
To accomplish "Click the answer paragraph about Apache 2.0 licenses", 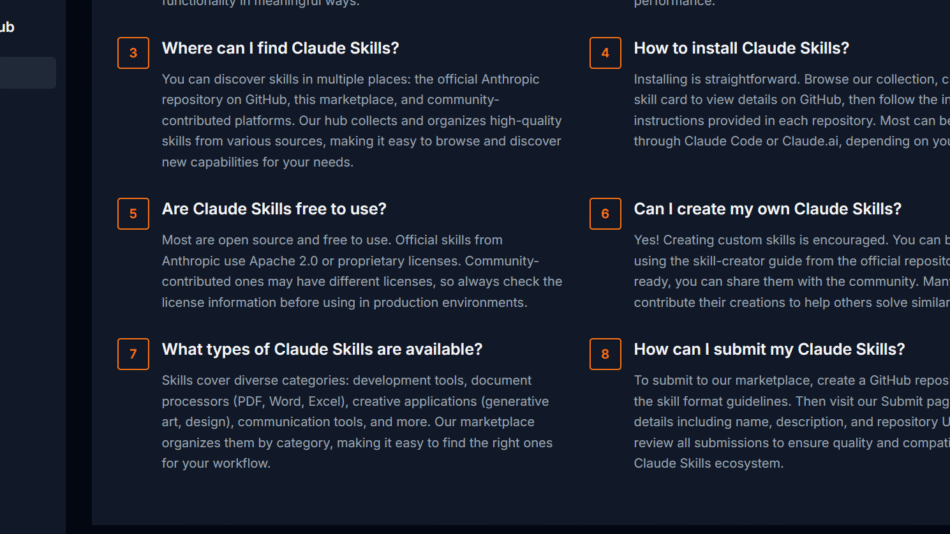I will 361,271.
